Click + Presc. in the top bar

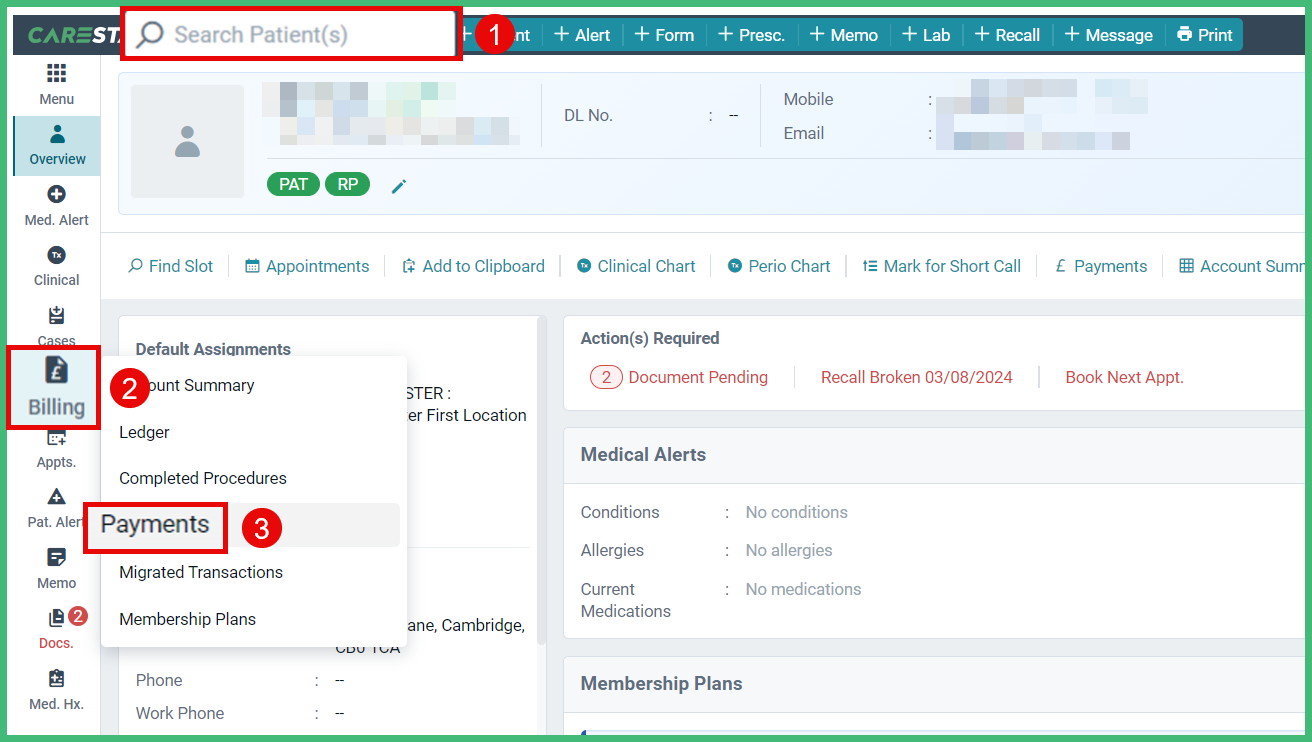tap(751, 34)
